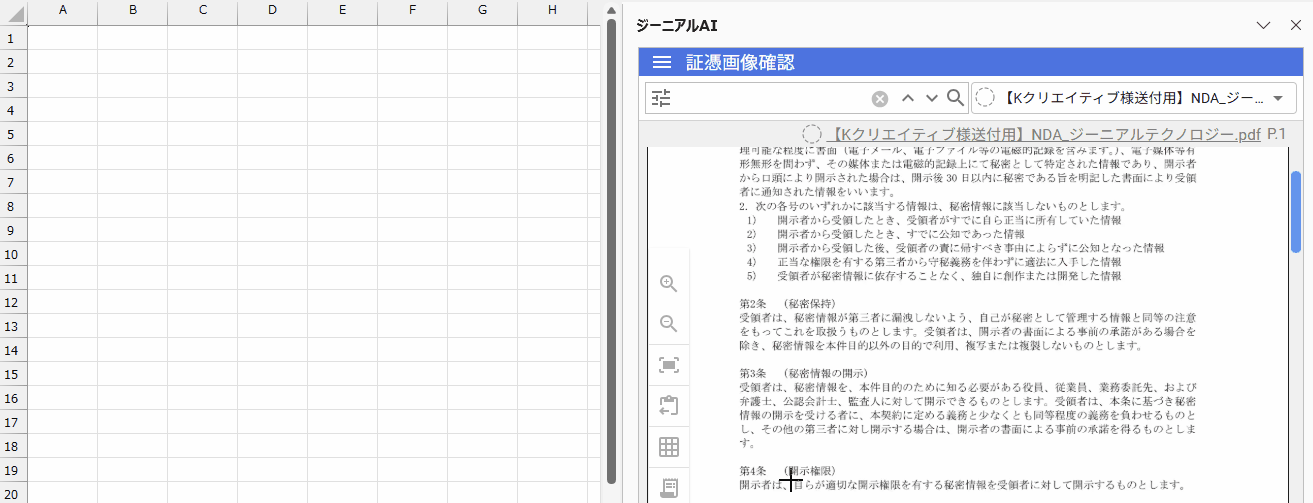
Task: Fit the document to the view
Action: click(669, 365)
